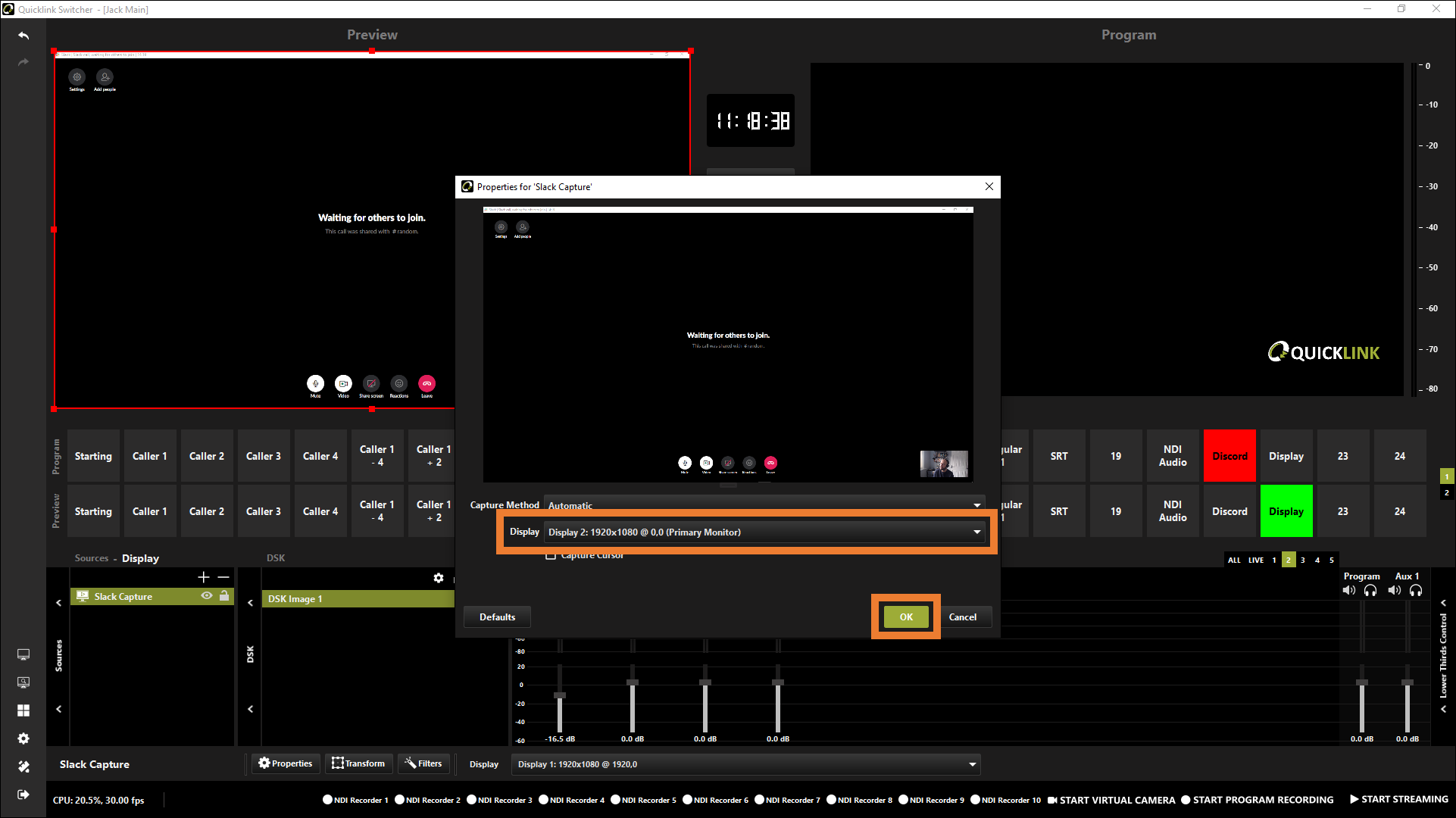Image resolution: width=1456 pixels, height=818 pixels.
Task: Toggle NDI Recorder 5
Action: point(616,799)
